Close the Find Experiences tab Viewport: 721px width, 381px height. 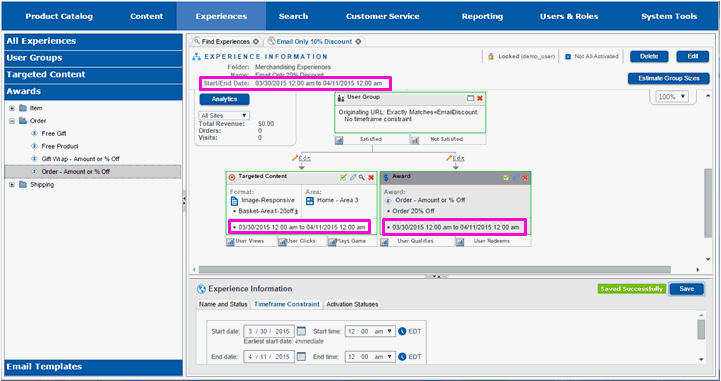[x=256, y=41]
